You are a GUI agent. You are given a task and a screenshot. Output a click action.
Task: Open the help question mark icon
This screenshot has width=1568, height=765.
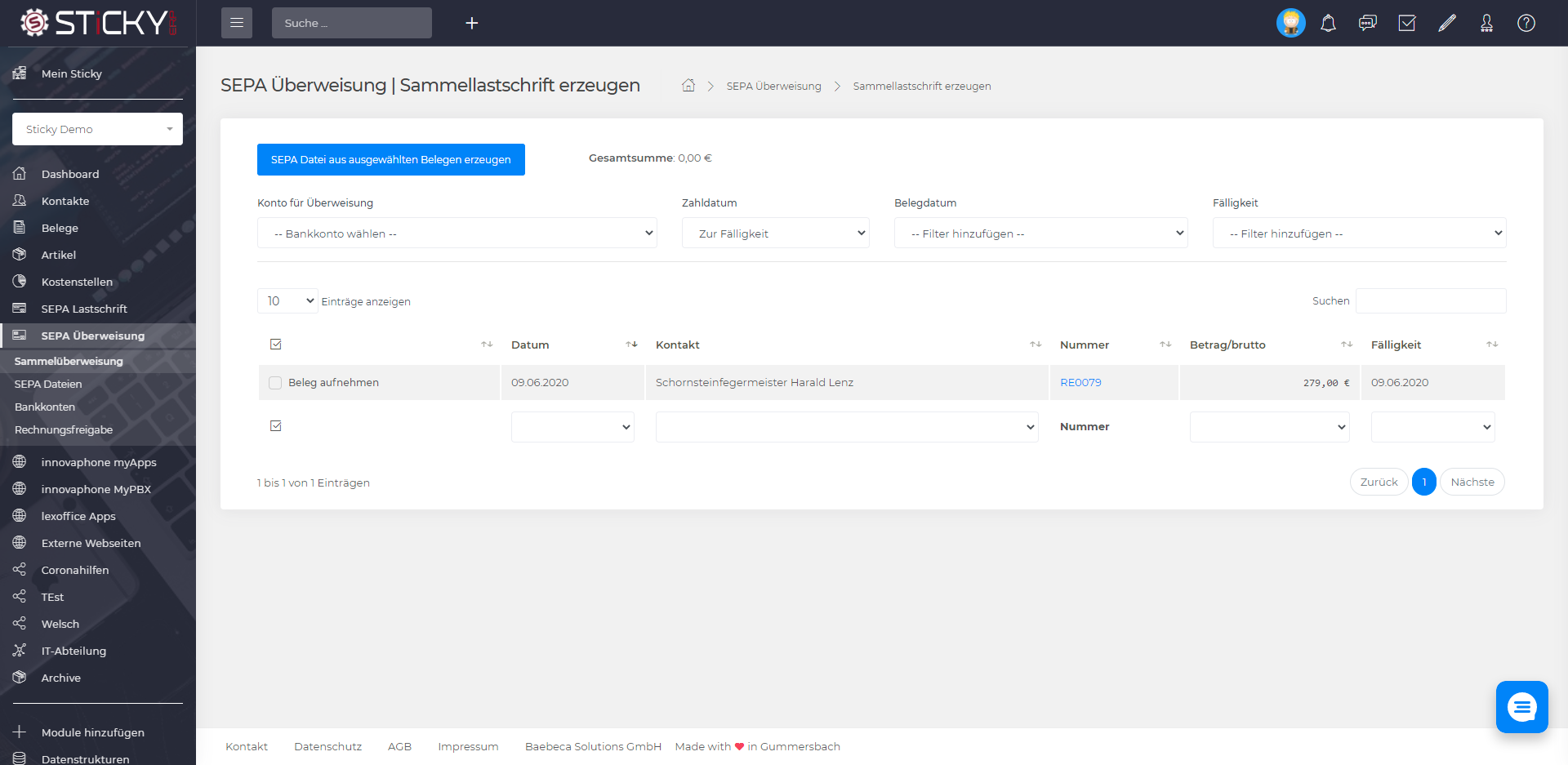click(1526, 23)
